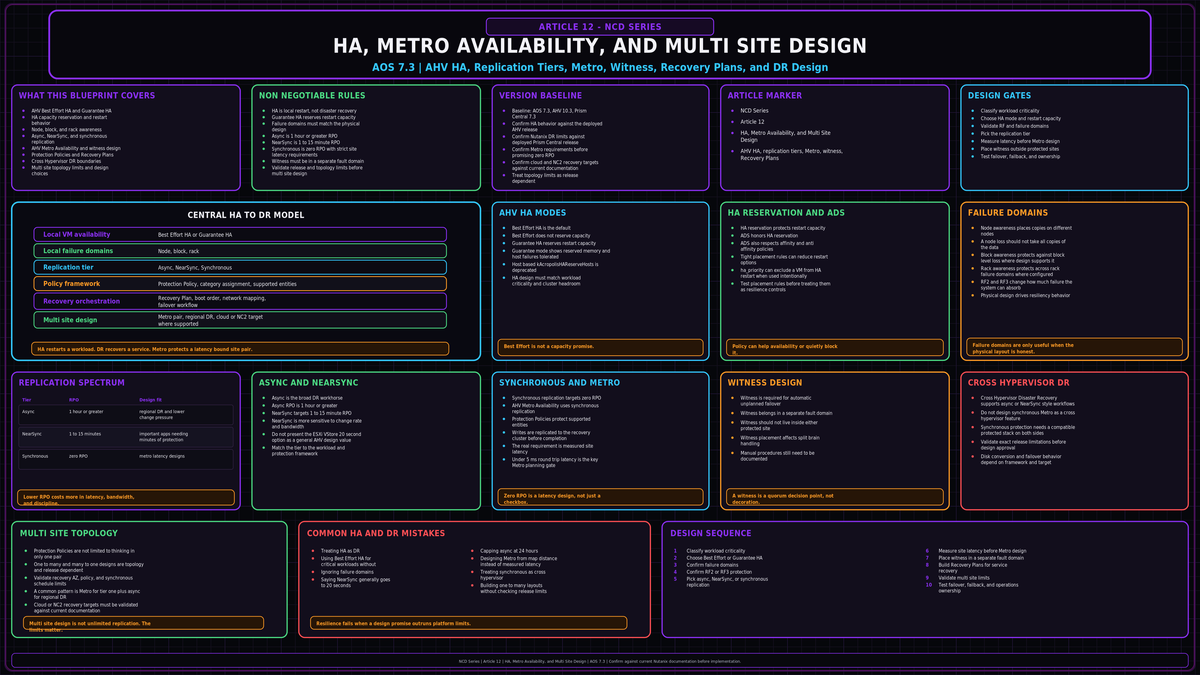Click the 'HA RESERVATION AND ADS' heading

(786, 213)
